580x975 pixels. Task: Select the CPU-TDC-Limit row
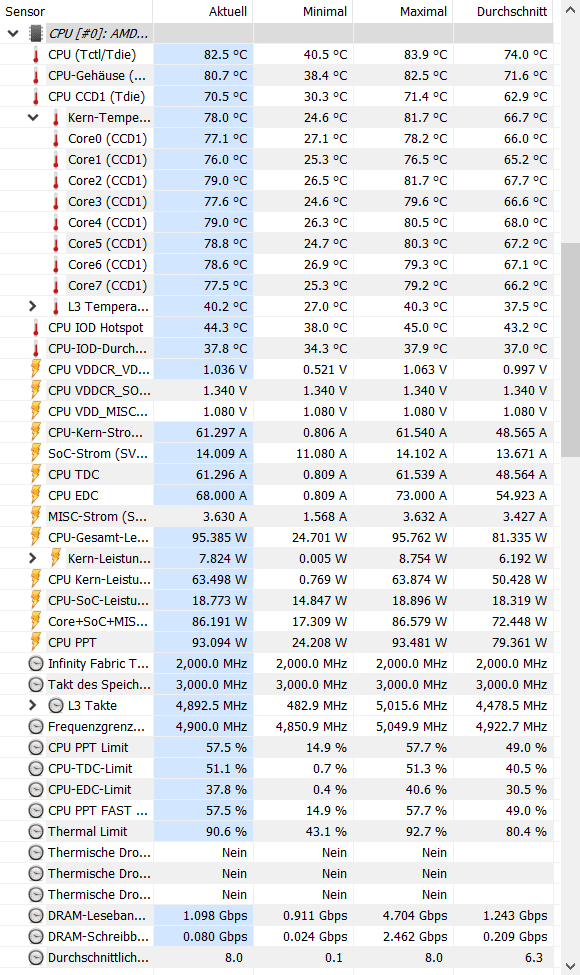276,769
